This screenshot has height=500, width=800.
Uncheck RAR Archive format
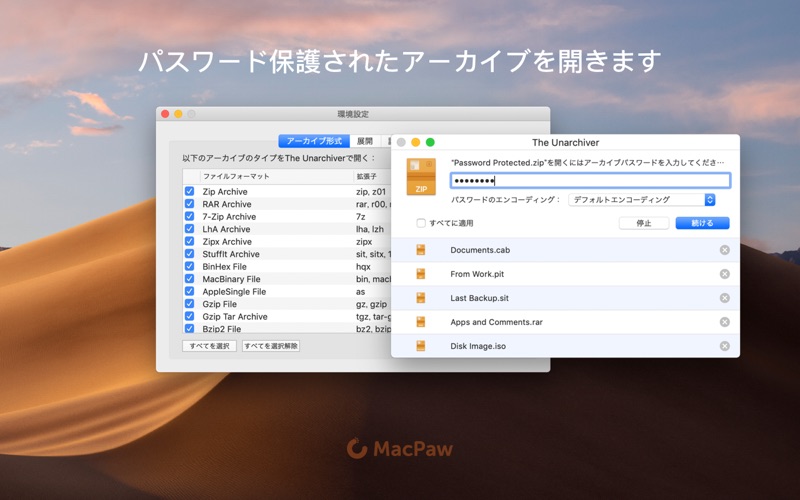pos(189,204)
